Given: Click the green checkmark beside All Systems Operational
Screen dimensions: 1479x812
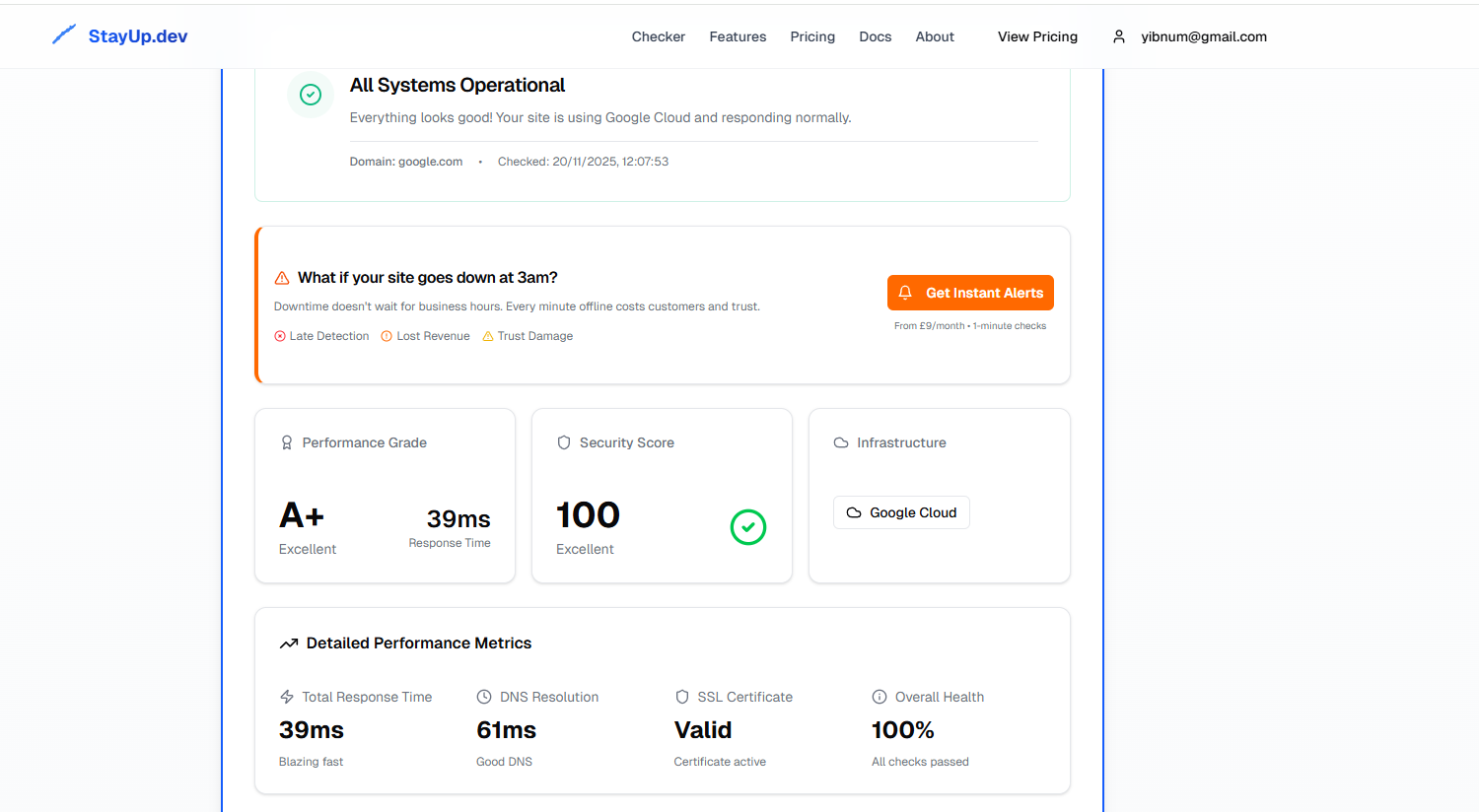Looking at the screenshot, I should 311,95.
